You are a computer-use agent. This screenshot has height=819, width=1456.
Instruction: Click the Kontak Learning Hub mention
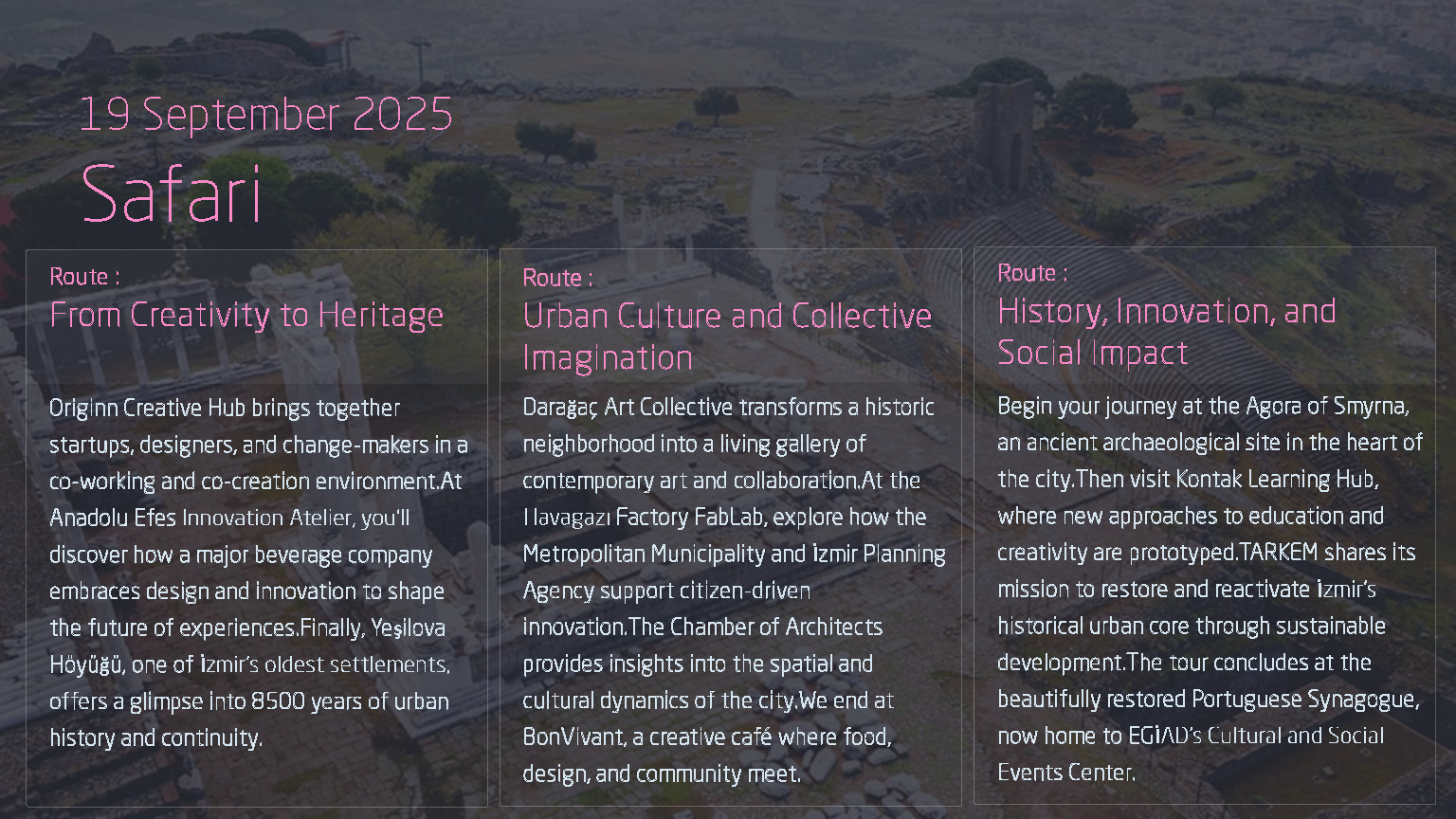click(1275, 479)
